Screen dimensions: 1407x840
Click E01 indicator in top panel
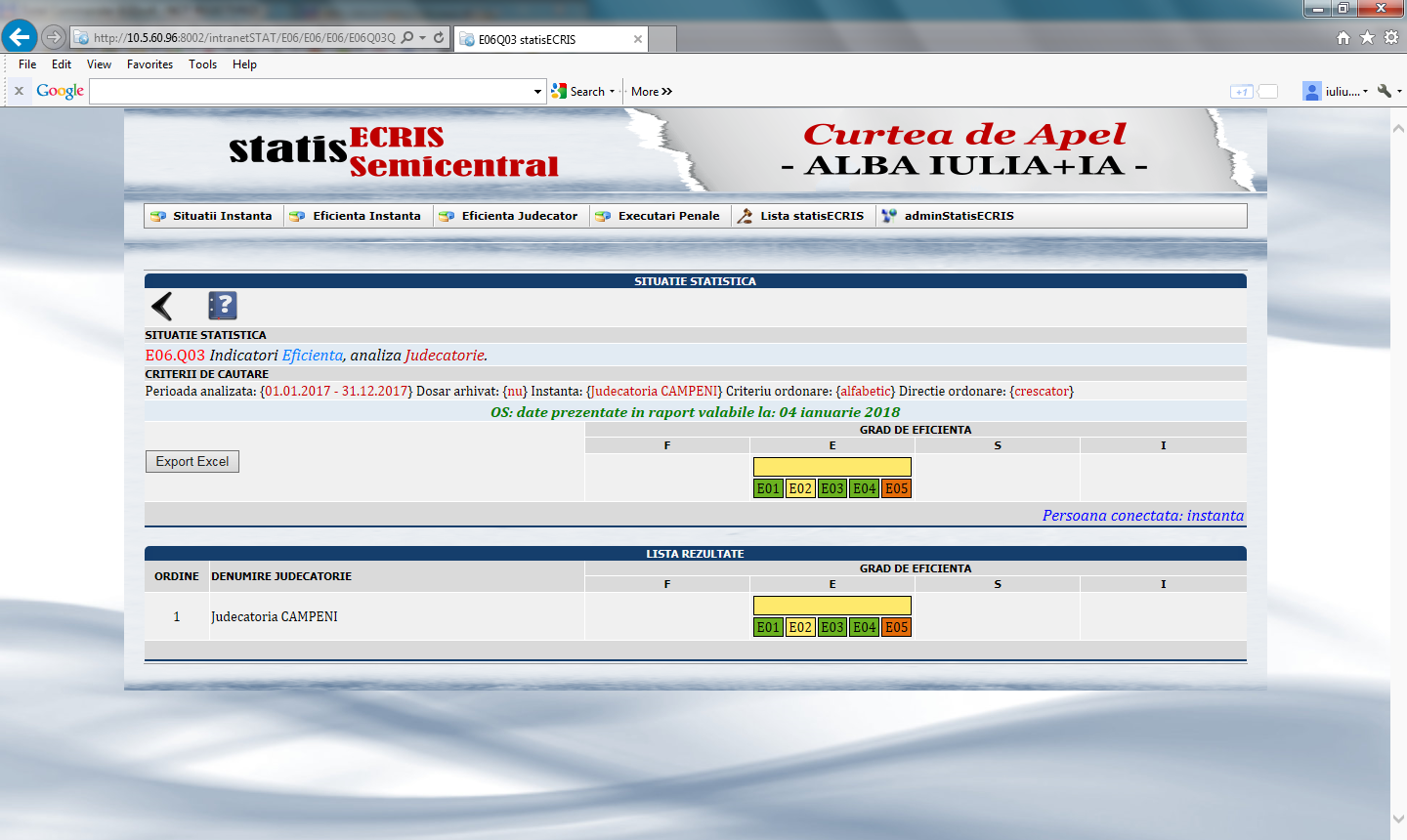[768, 488]
